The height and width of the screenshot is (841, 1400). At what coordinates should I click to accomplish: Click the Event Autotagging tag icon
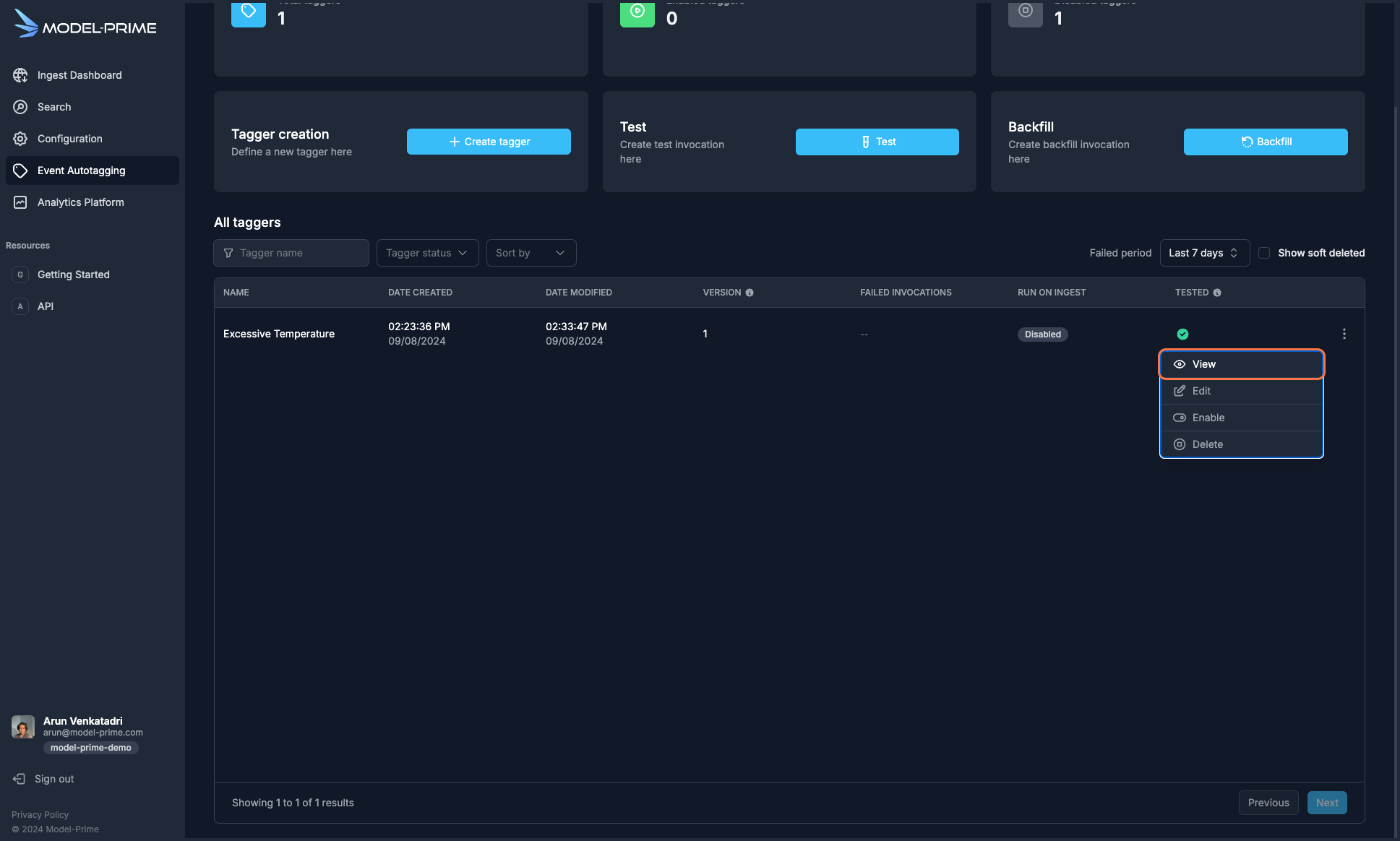tap(20, 171)
